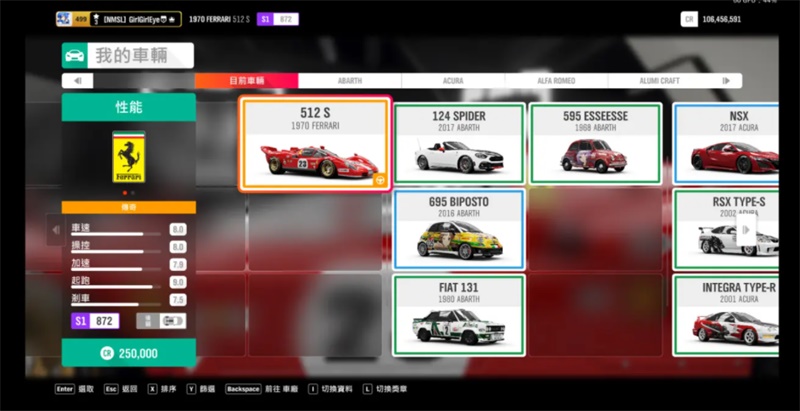Click the S1 872 class badge in stats panel
800x411 pixels.
click(x=95, y=321)
